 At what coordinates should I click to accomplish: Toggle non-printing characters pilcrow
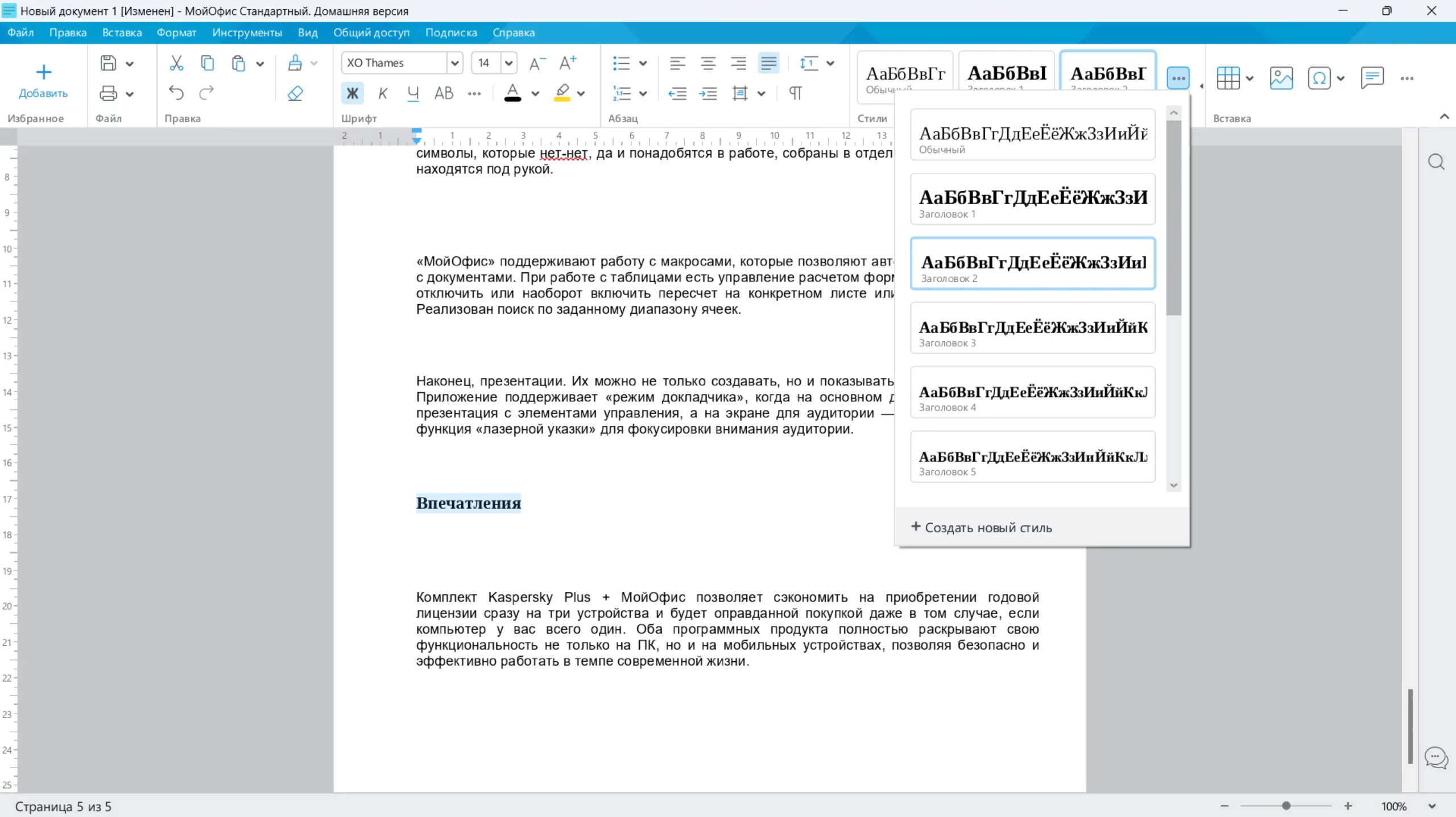pos(795,93)
